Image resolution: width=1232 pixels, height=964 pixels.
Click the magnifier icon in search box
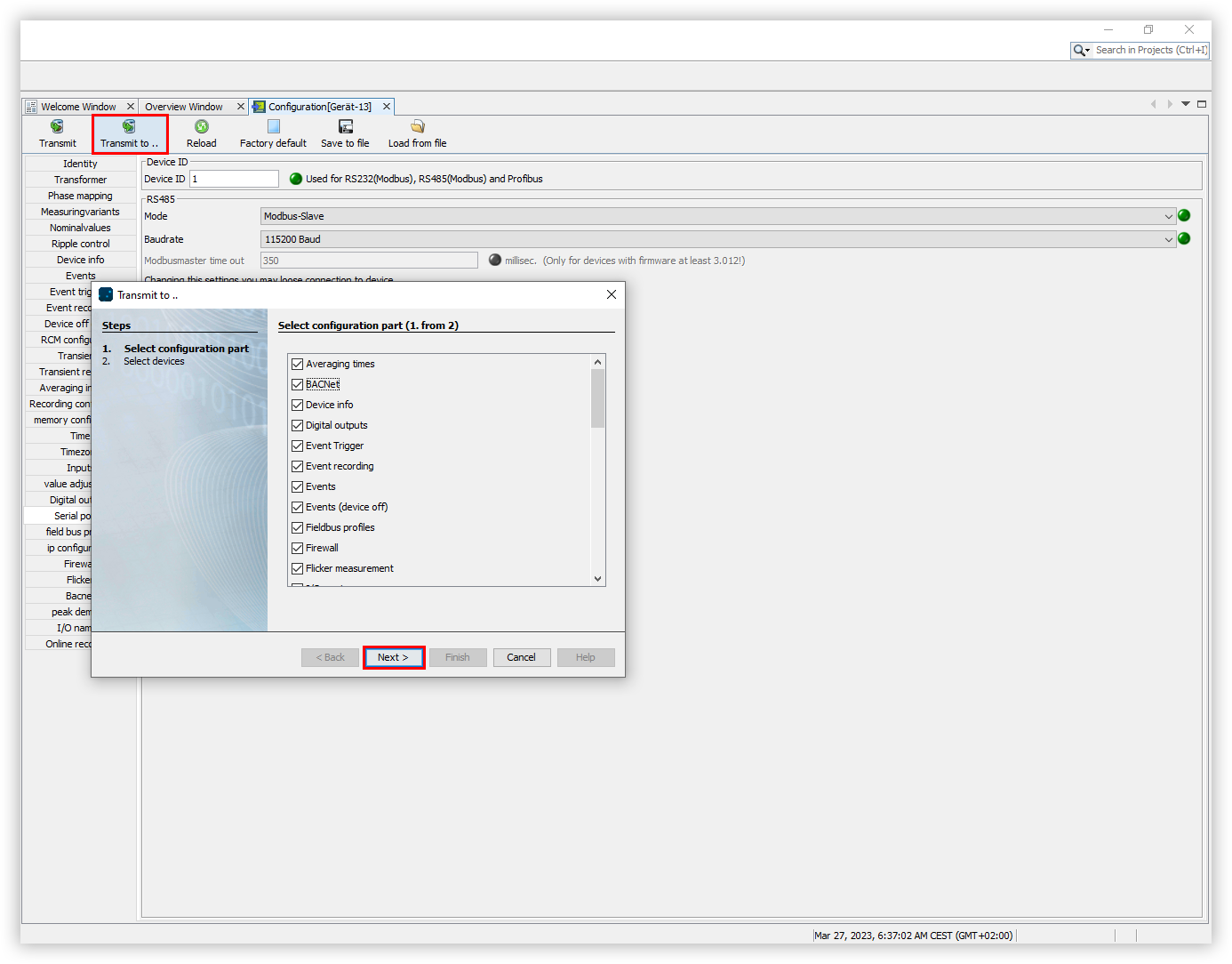click(1080, 50)
